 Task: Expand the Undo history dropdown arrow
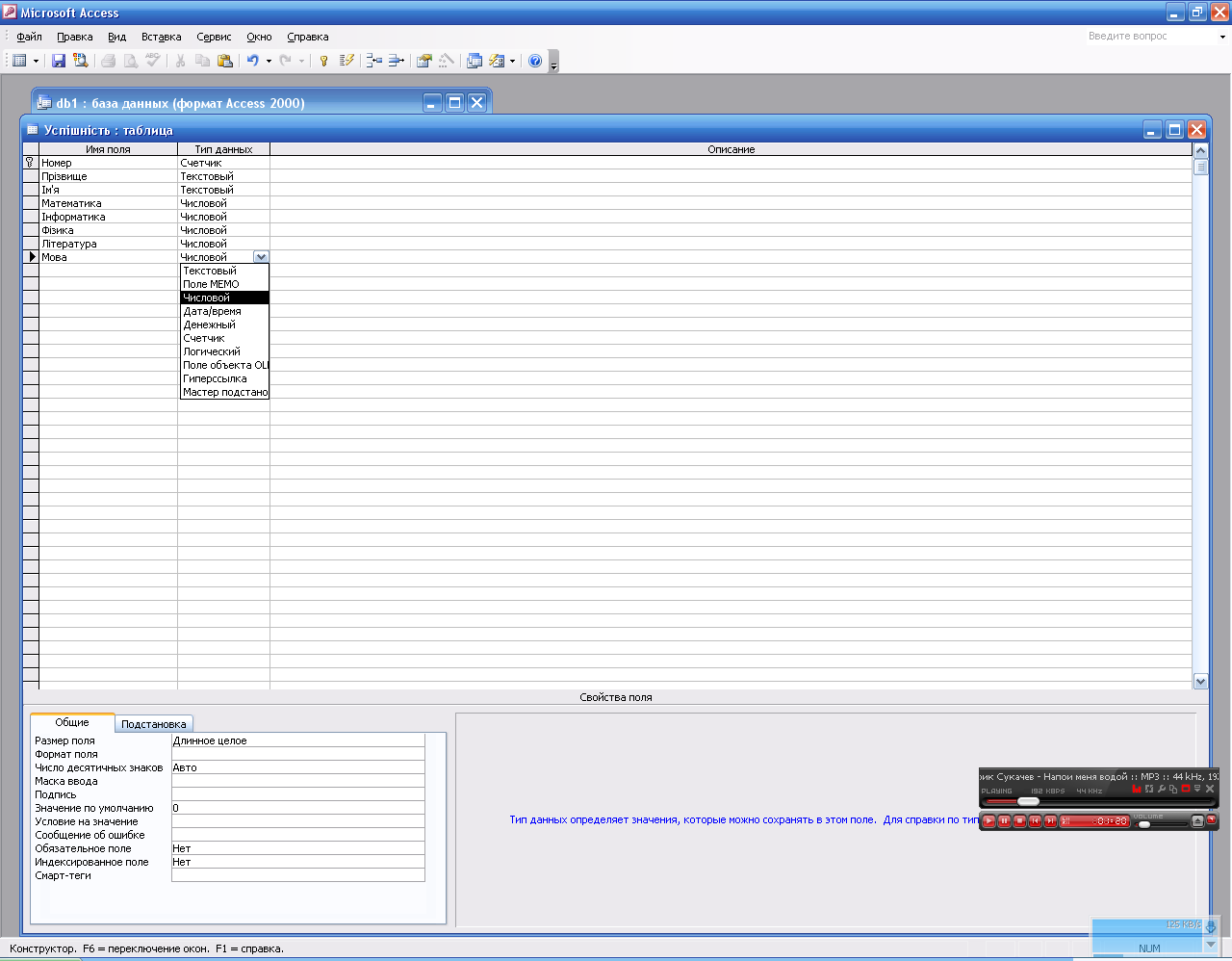coord(269,61)
